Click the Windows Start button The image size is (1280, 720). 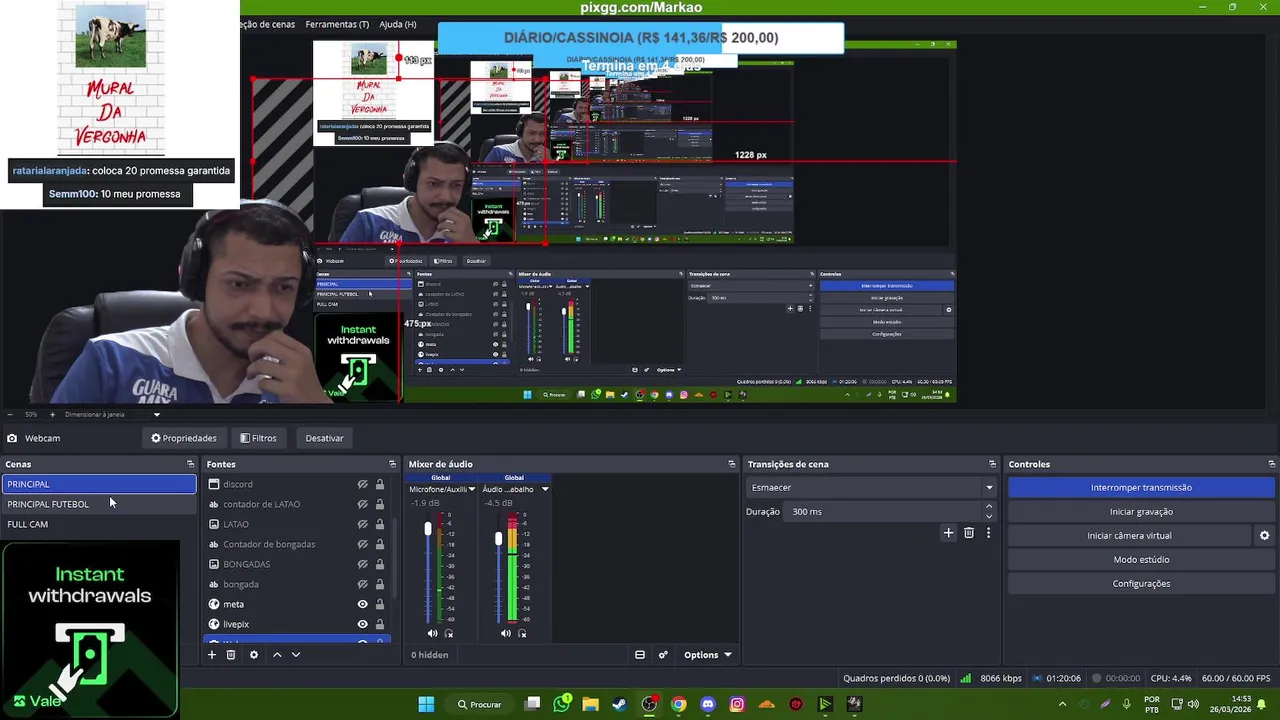(x=426, y=704)
